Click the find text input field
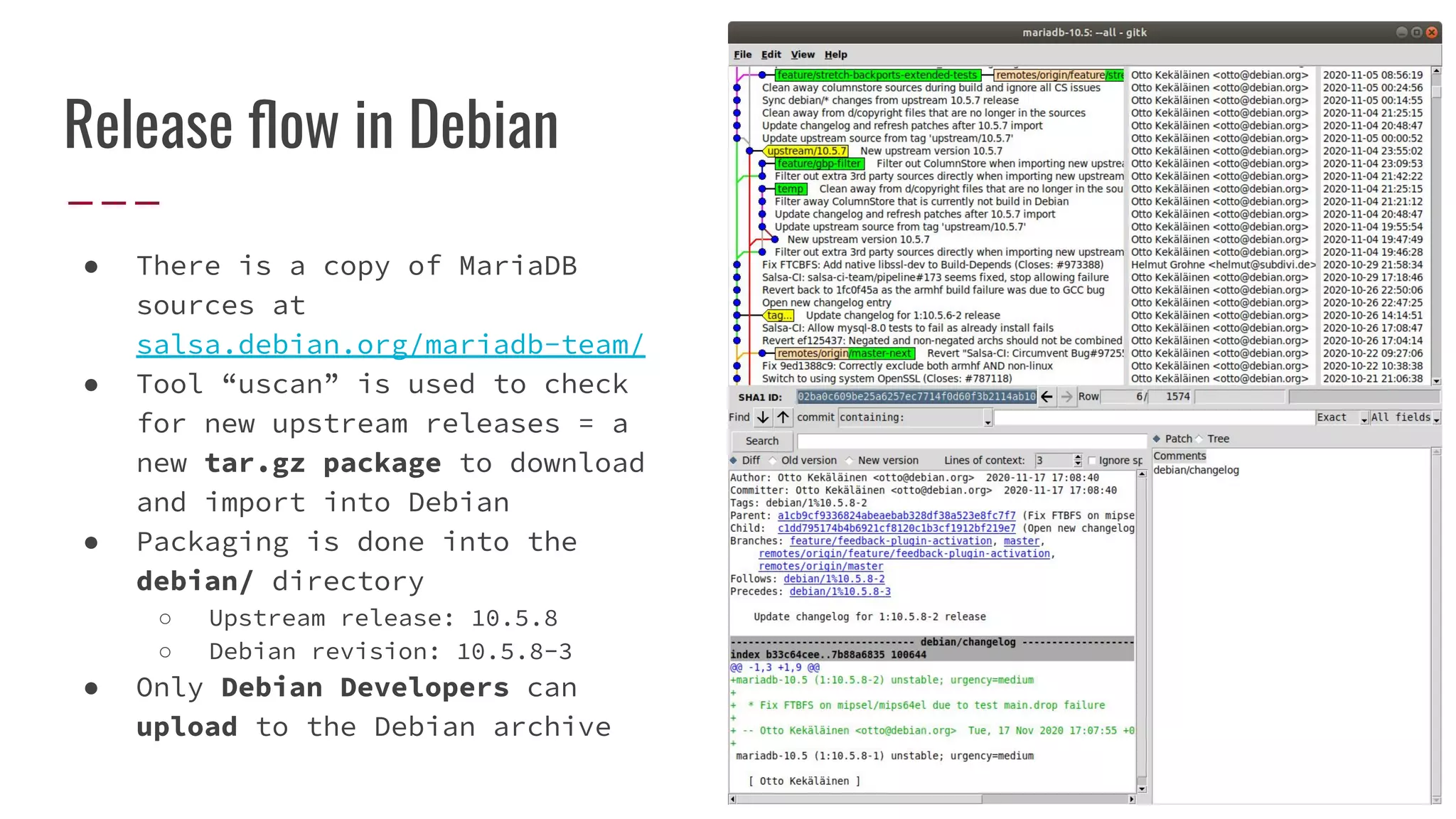The height and width of the screenshot is (819, 1456). tap(1154, 418)
